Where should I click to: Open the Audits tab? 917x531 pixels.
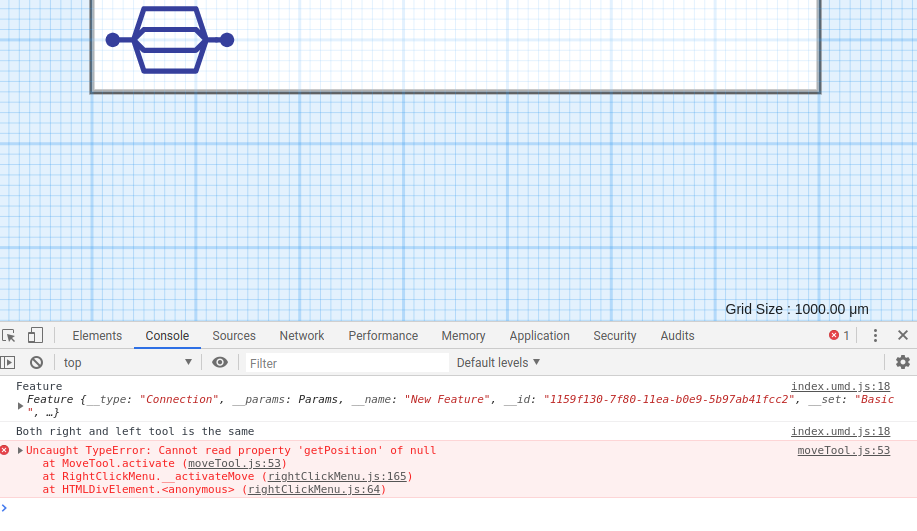pos(677,336)
